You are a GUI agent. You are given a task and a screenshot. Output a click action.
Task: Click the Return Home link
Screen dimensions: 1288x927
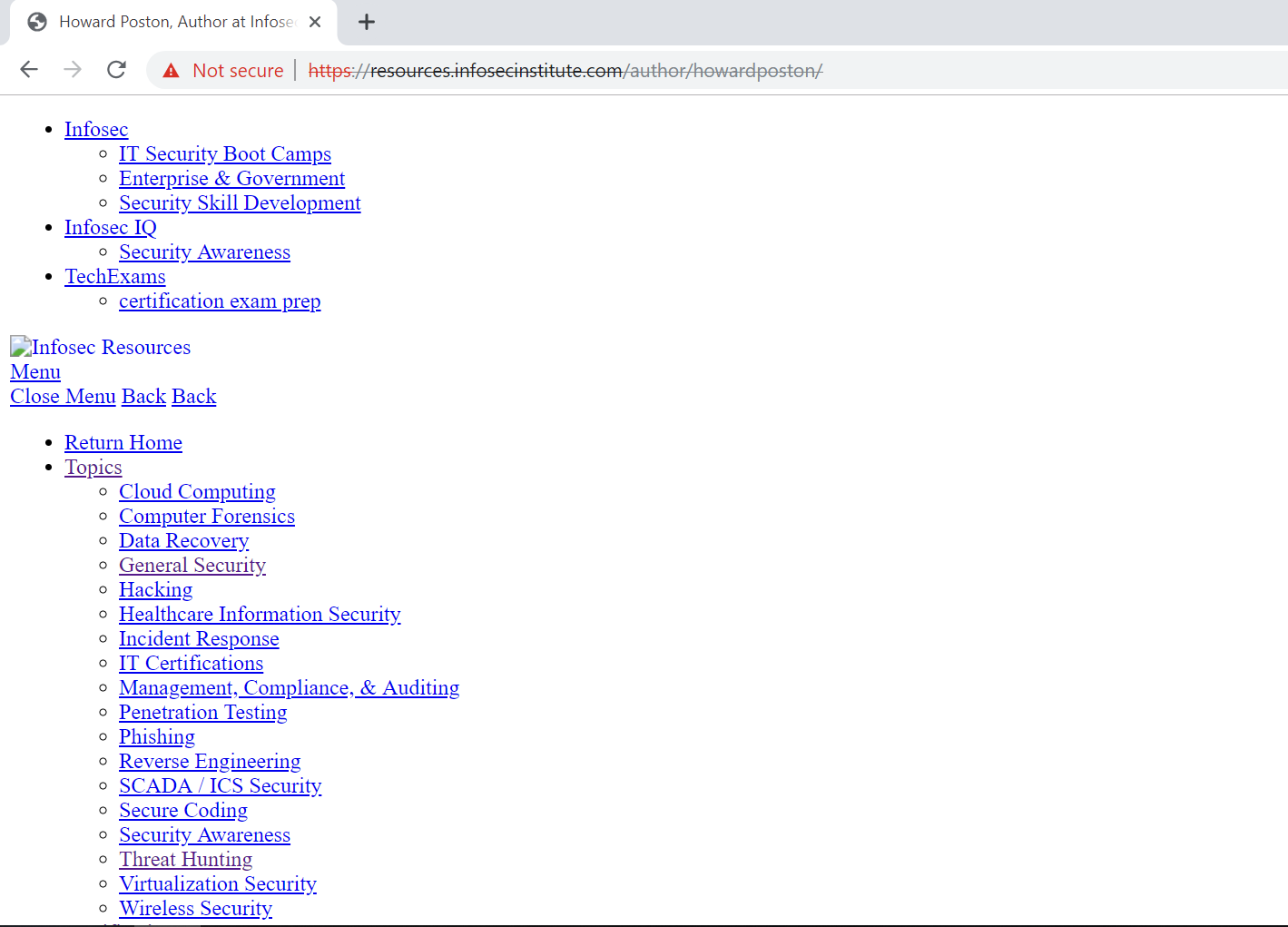[123, 443]
